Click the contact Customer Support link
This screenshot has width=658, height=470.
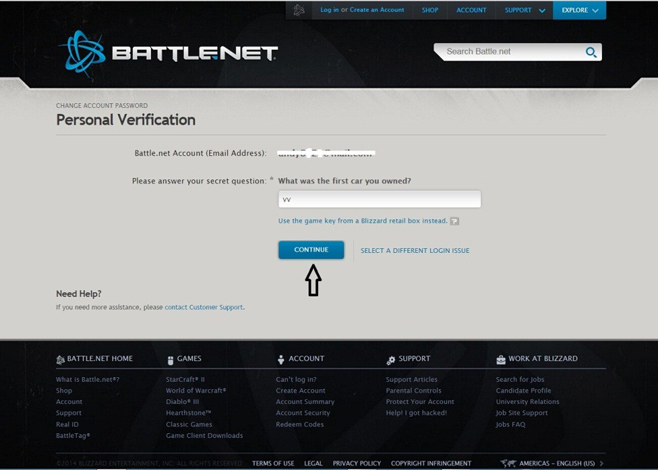pyautogui.click(x=204, y=307)
